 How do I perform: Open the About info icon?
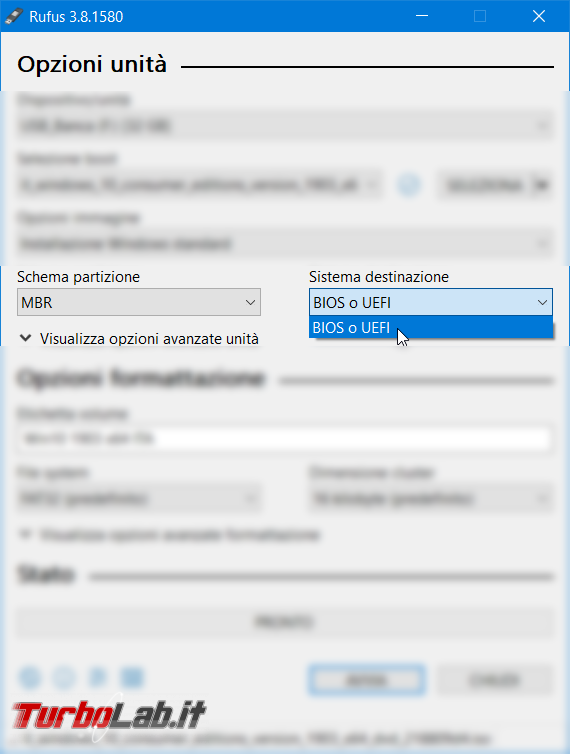pyautogui.click(x=64, y=678)
